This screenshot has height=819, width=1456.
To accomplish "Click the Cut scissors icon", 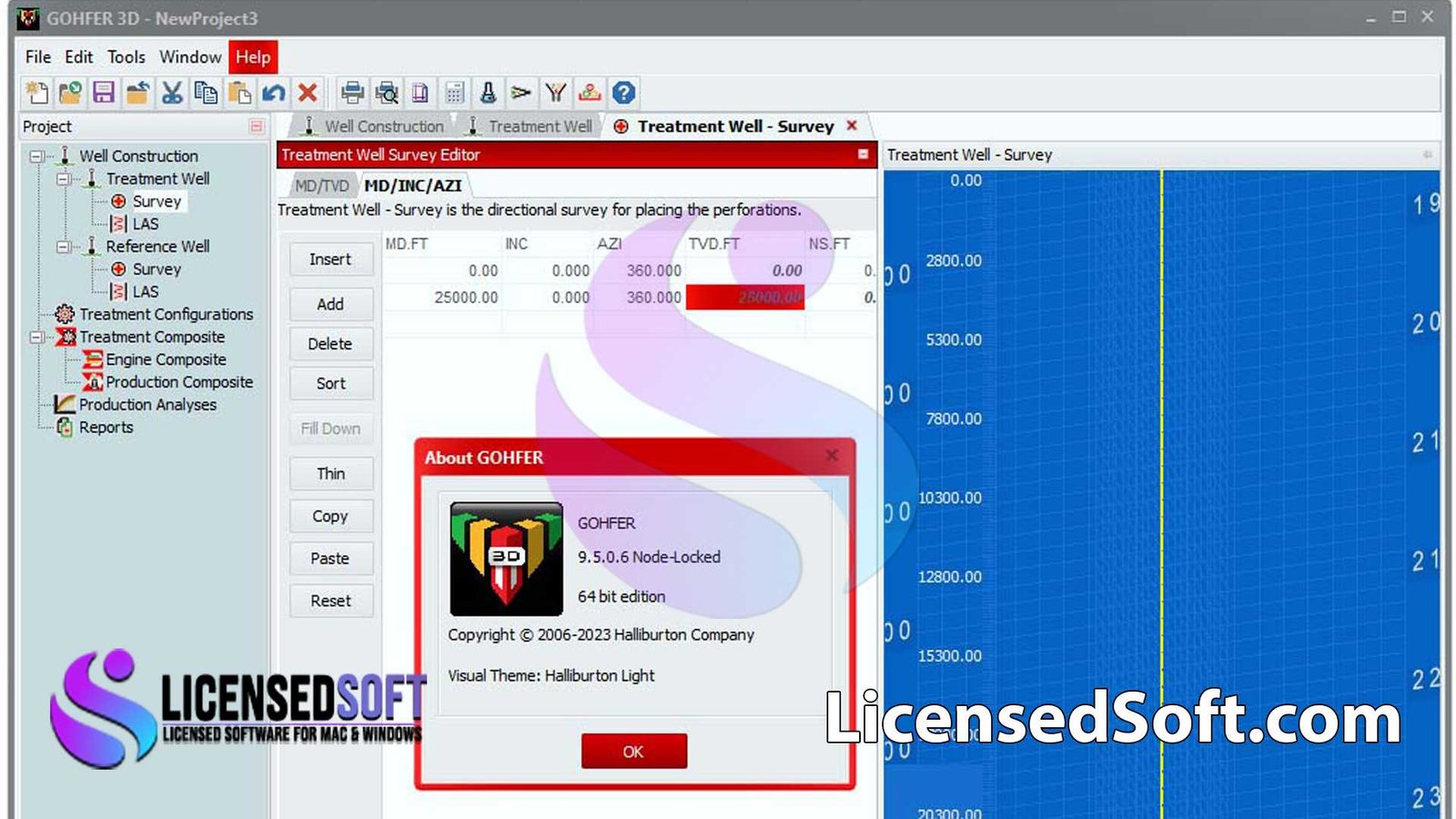I will click(171, 92).
